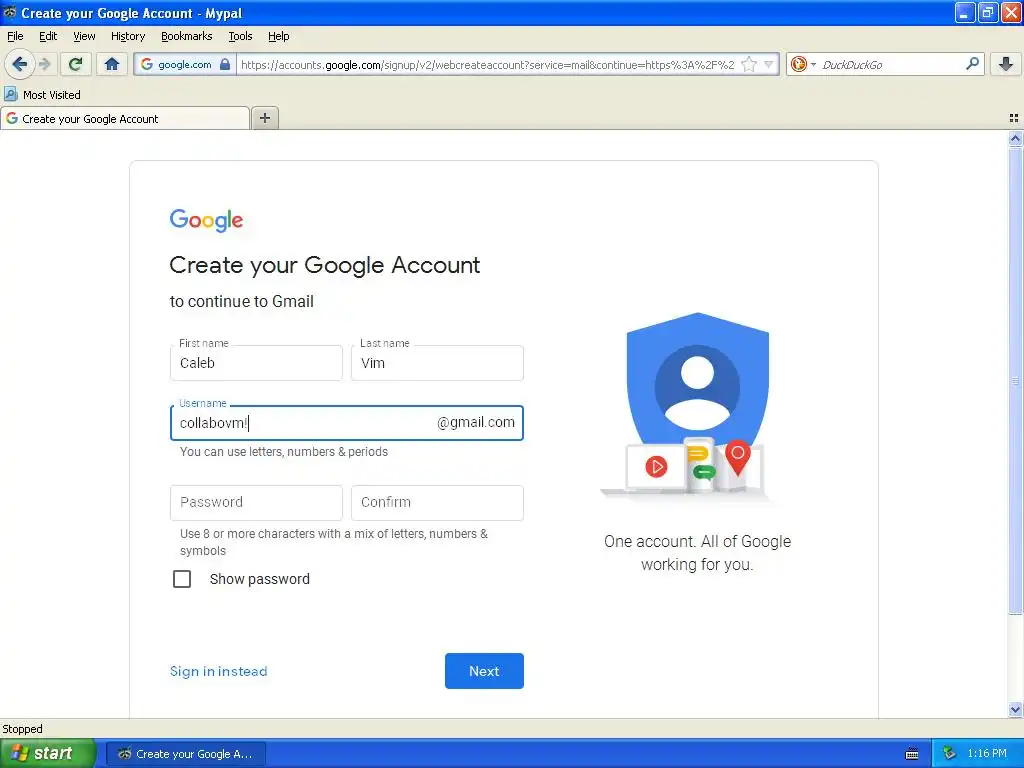
Task: Enable the Show password checkbox
Action: click(x=182, y=579)
